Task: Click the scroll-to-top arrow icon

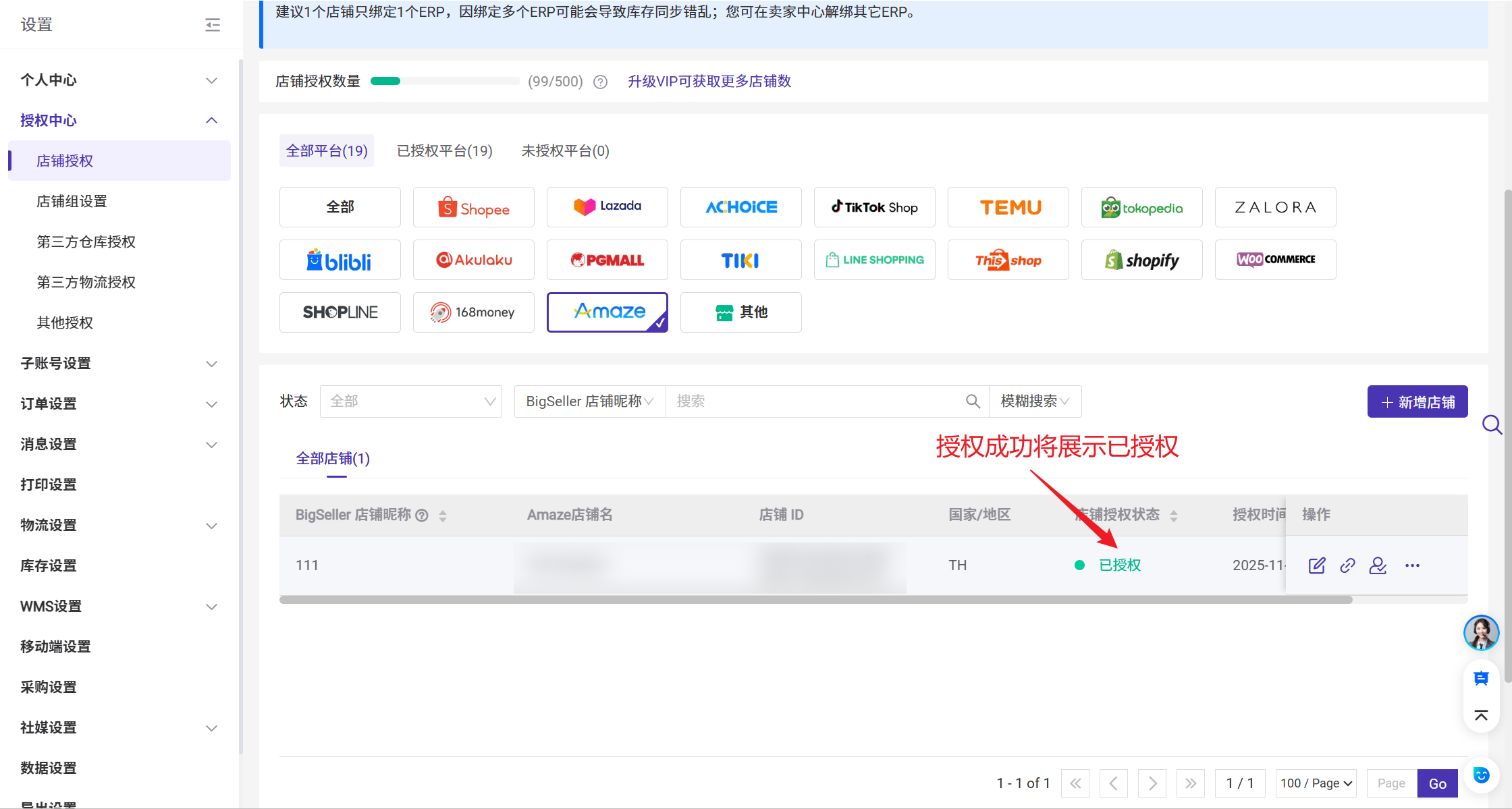Action: coord(1481,715)
